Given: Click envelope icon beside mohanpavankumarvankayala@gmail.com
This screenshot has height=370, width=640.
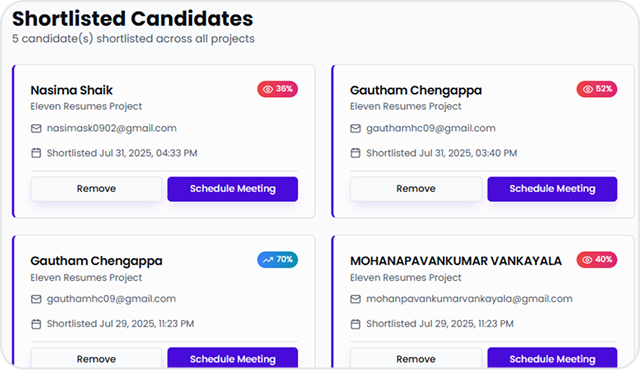Looking at the screenshot, I should pos(356,299).
